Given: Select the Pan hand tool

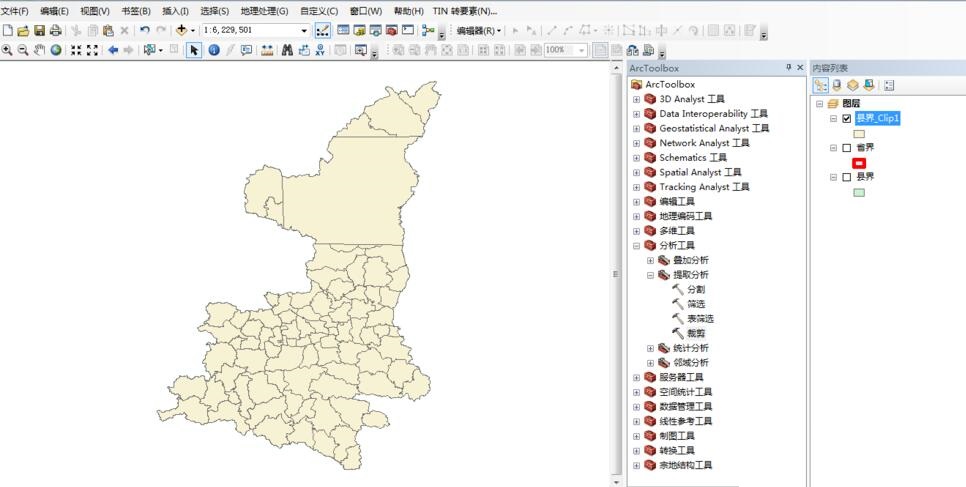Looking at the screenshot, I should [x=39, y=50].
